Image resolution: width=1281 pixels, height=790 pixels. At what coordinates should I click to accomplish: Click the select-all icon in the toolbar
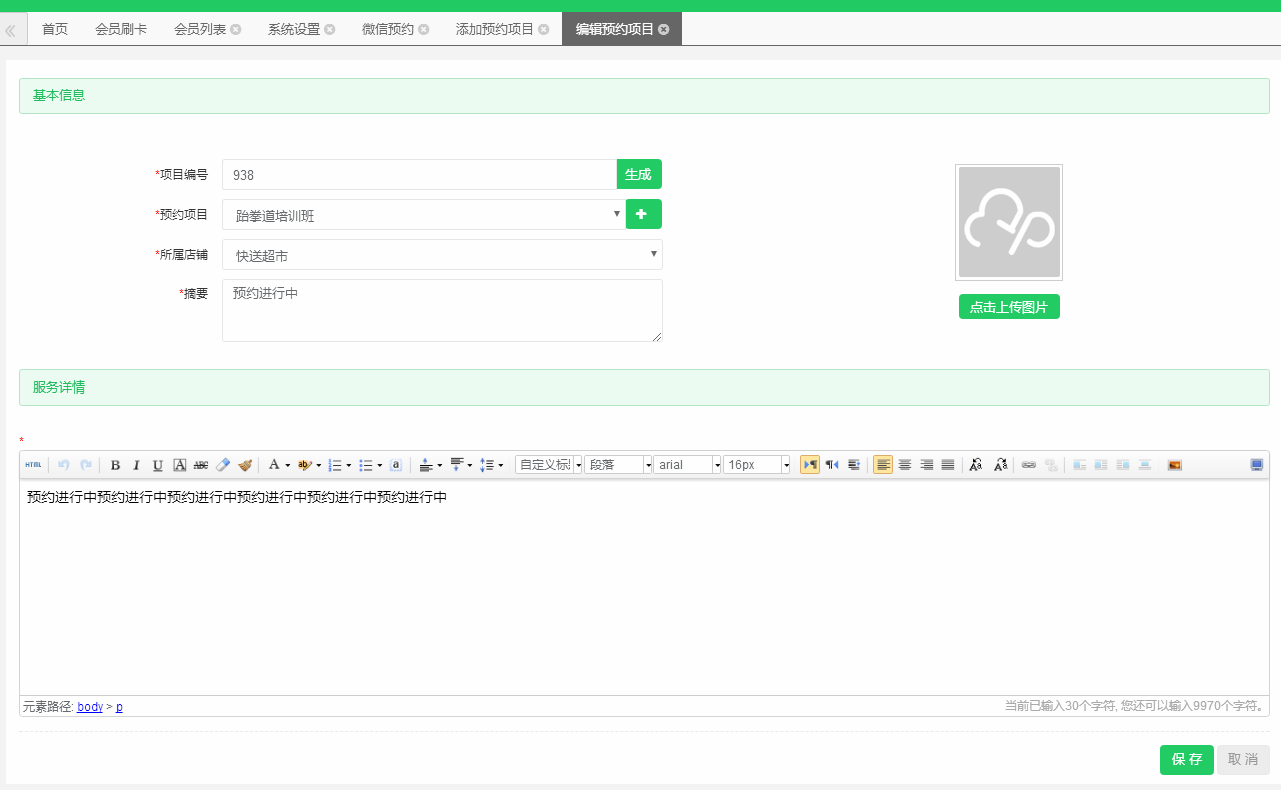[x=396, y=465]
